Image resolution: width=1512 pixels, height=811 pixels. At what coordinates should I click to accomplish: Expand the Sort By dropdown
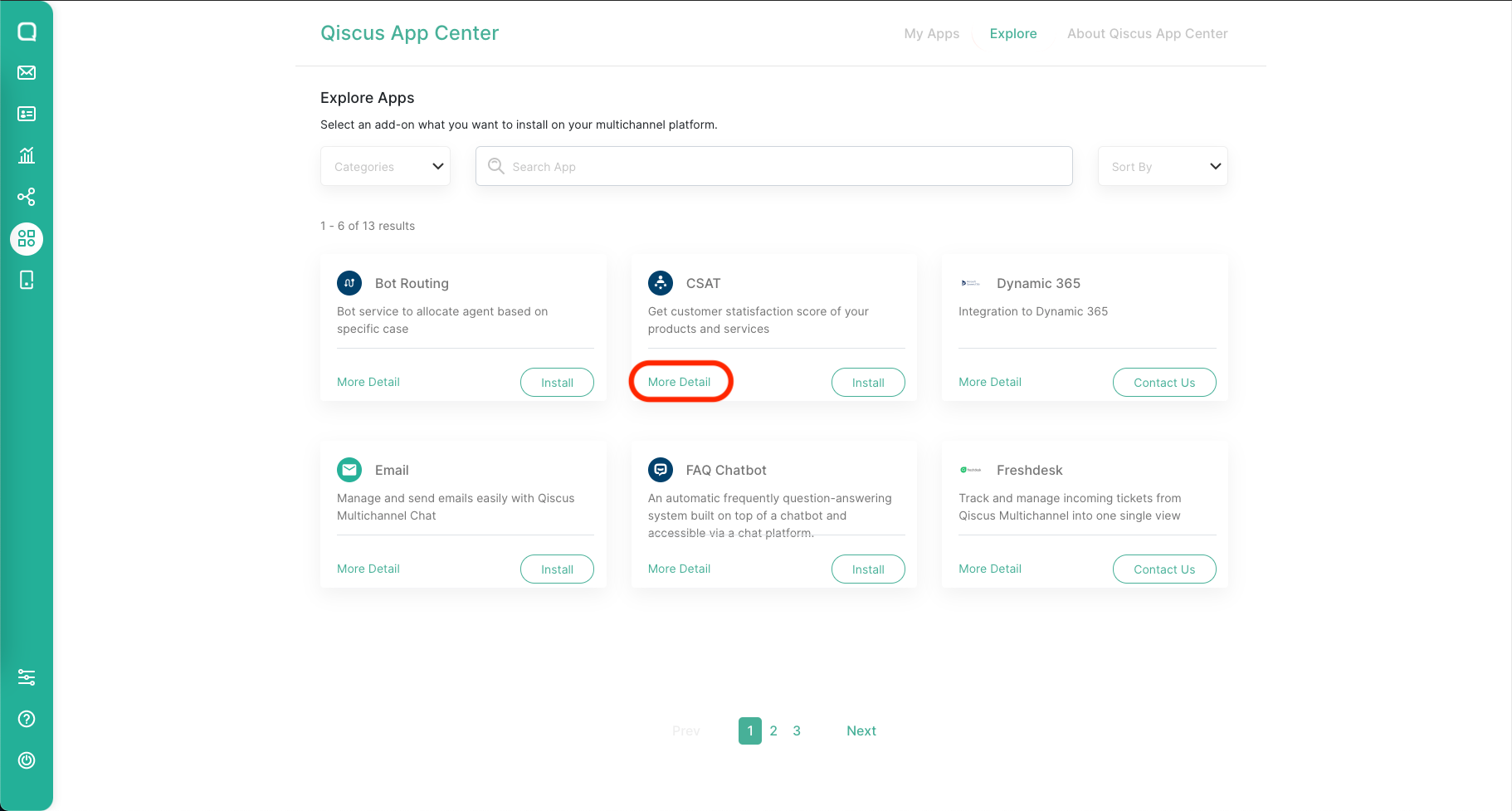point(1162,166)
